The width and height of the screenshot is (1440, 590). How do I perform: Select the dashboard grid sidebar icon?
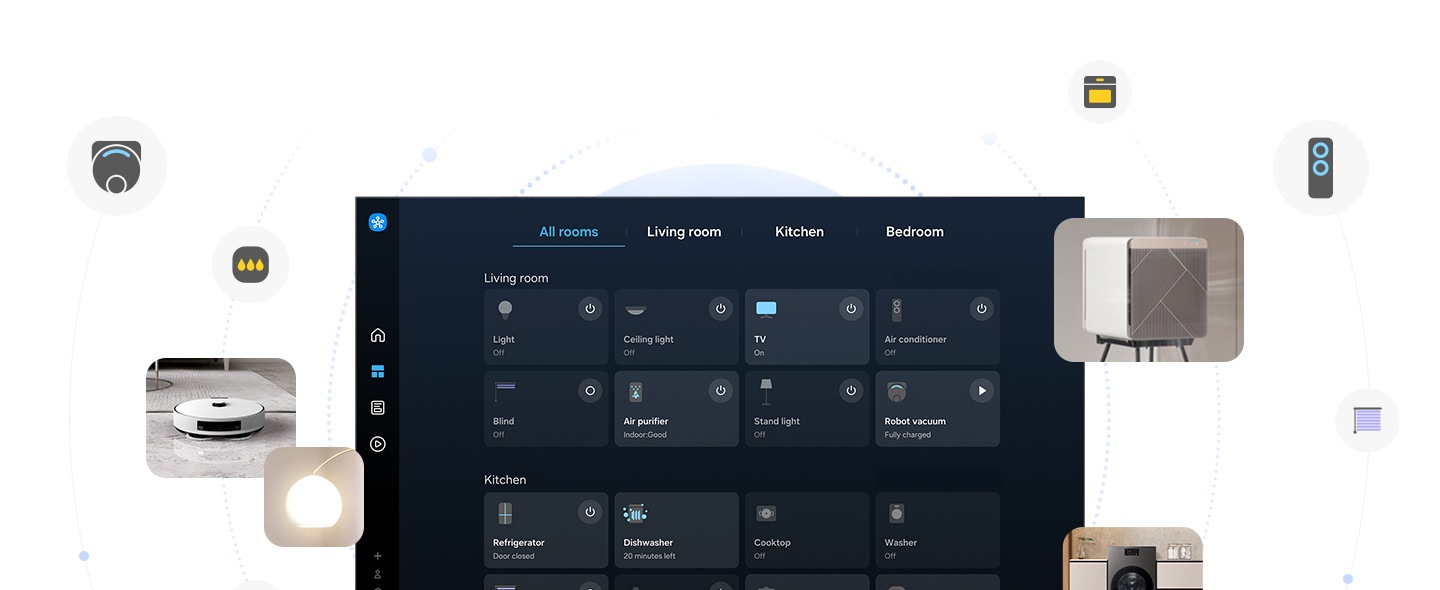click(377, 372)
